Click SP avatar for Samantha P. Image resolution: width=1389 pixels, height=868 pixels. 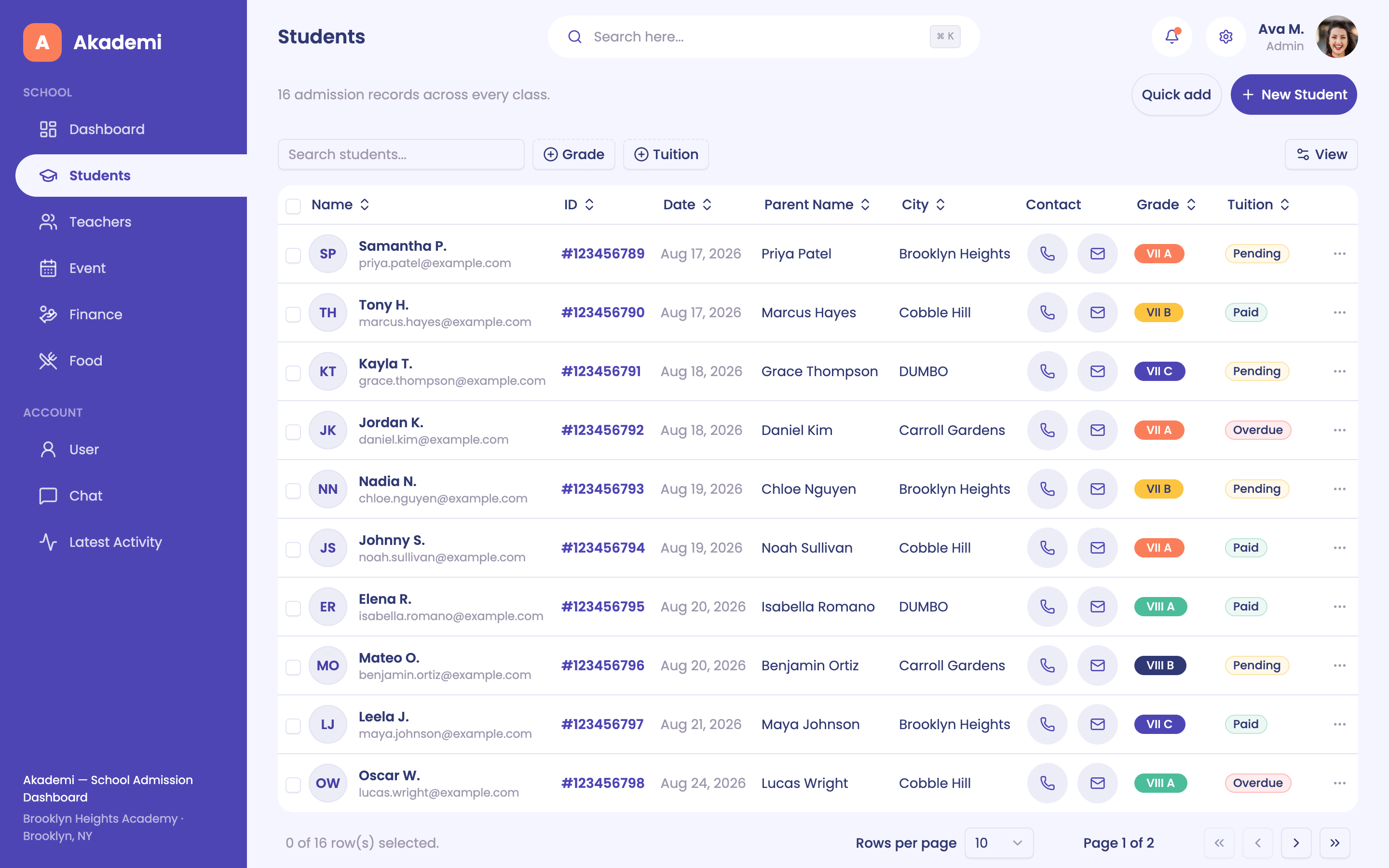coord(328,254)
